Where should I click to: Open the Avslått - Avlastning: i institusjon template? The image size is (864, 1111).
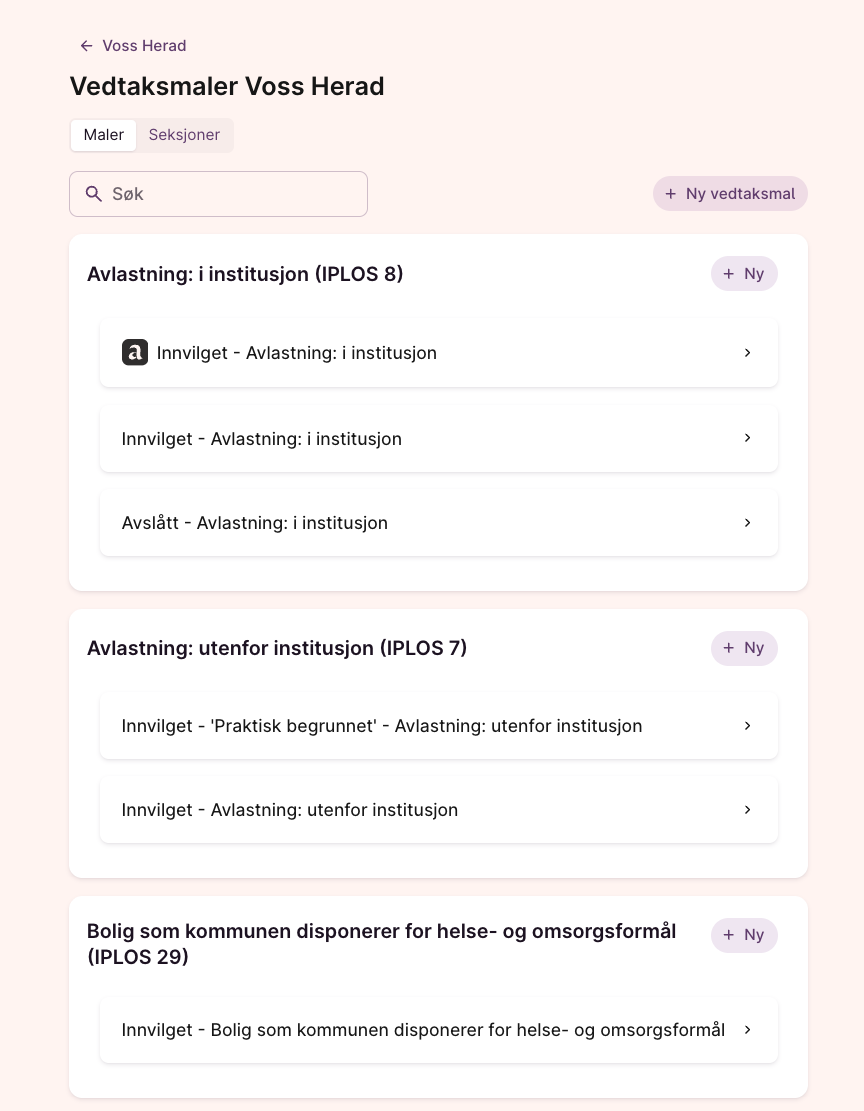point(255,523)
